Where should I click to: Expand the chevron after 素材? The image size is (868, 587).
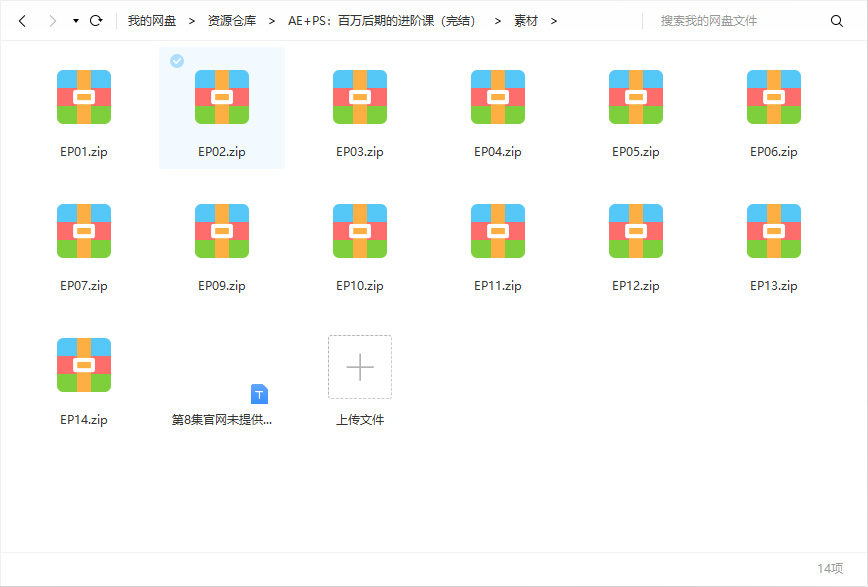(x=554, y=21)
